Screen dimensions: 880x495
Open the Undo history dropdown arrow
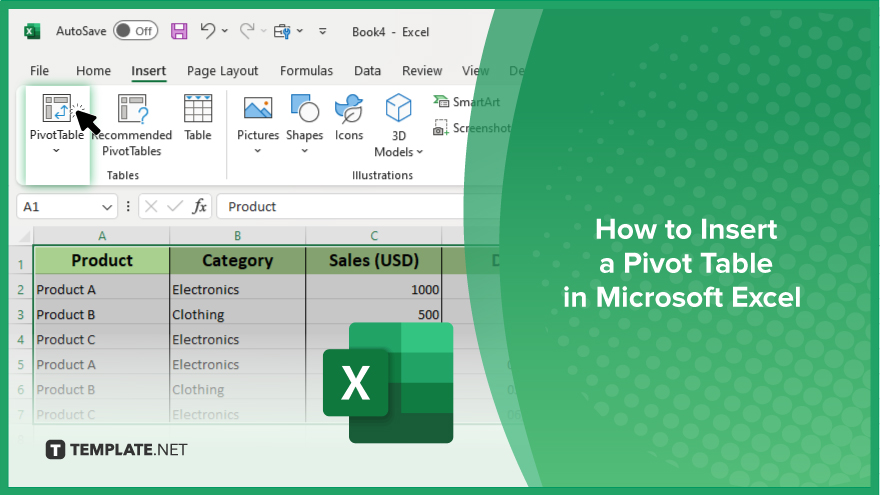(x=224, y=31)
